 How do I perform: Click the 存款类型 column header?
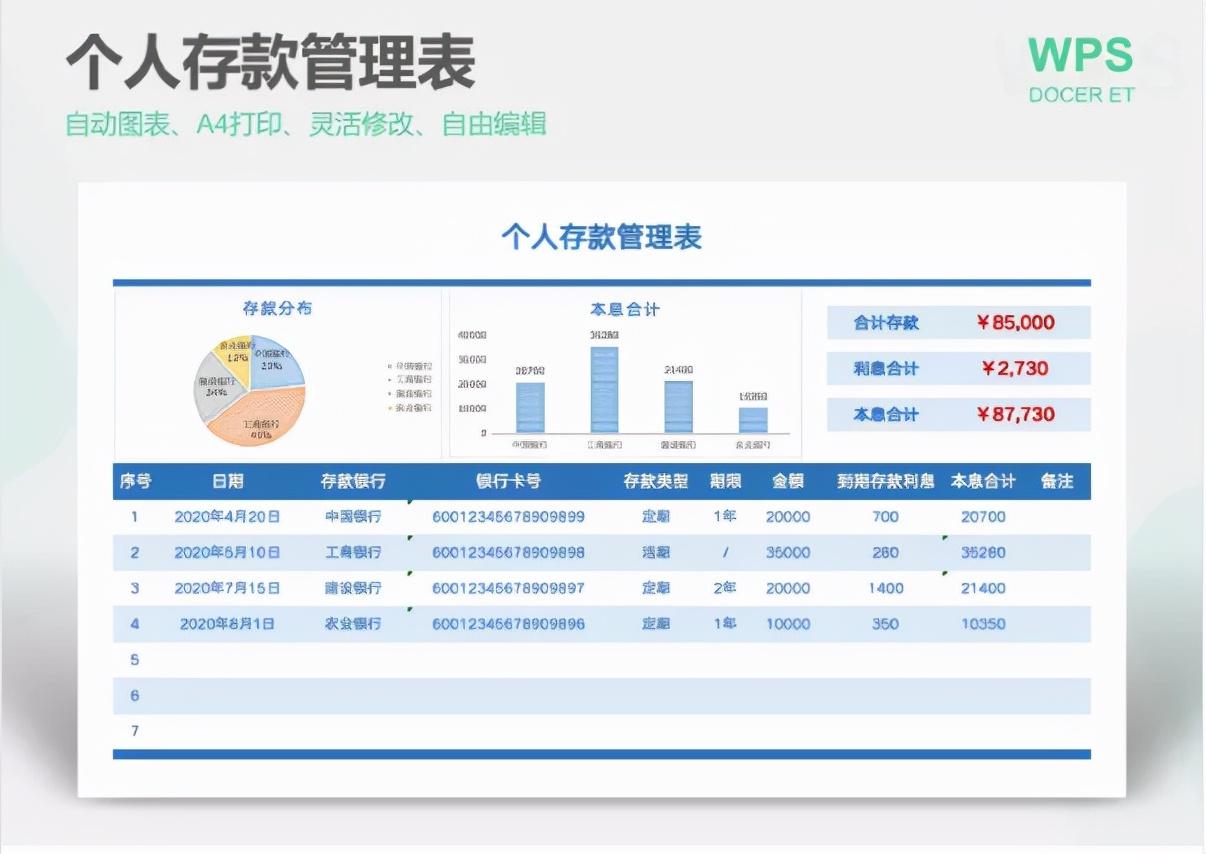(x=656, y=481)
